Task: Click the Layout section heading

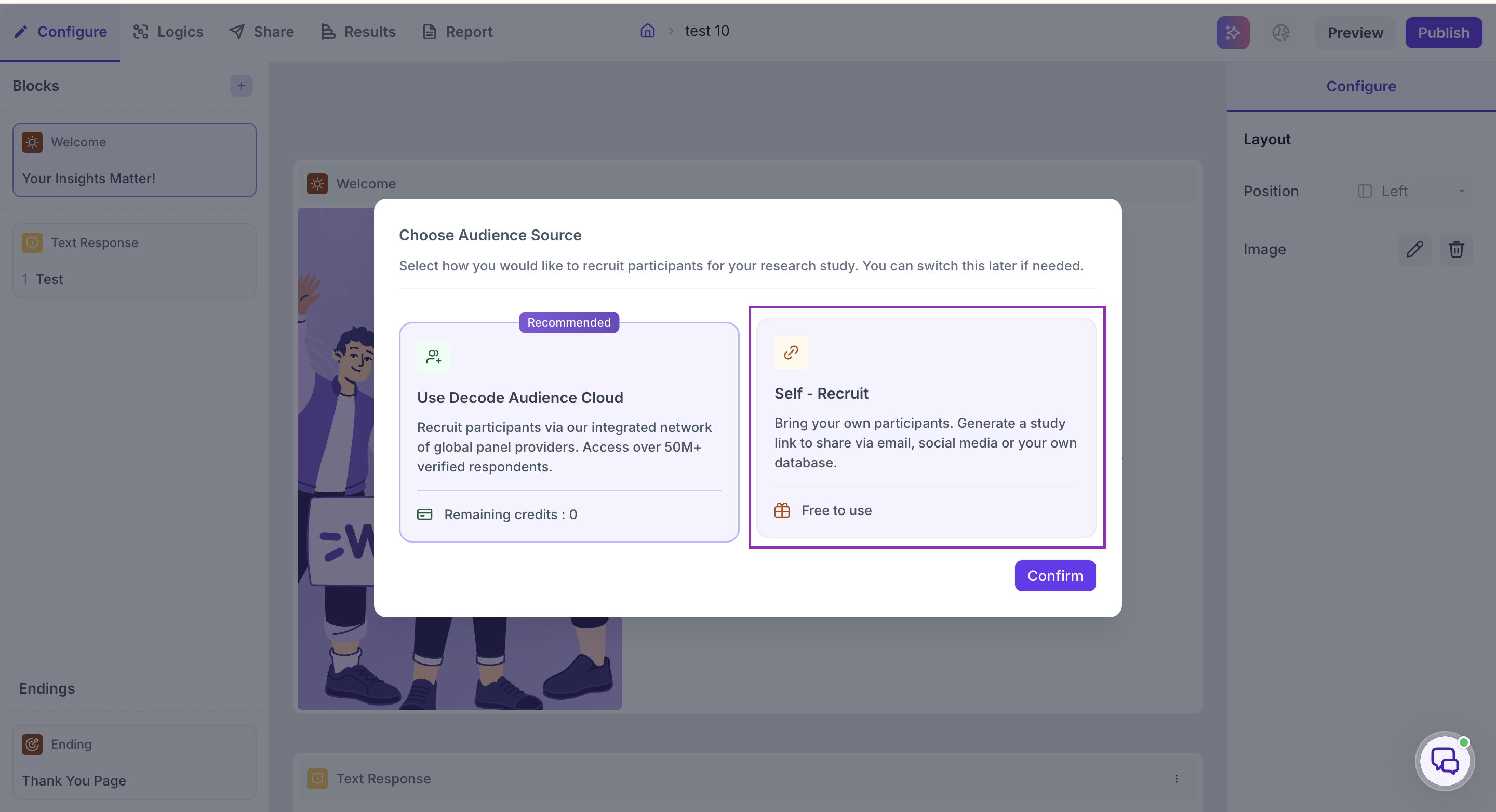Action: click(x=1266, y=139)
